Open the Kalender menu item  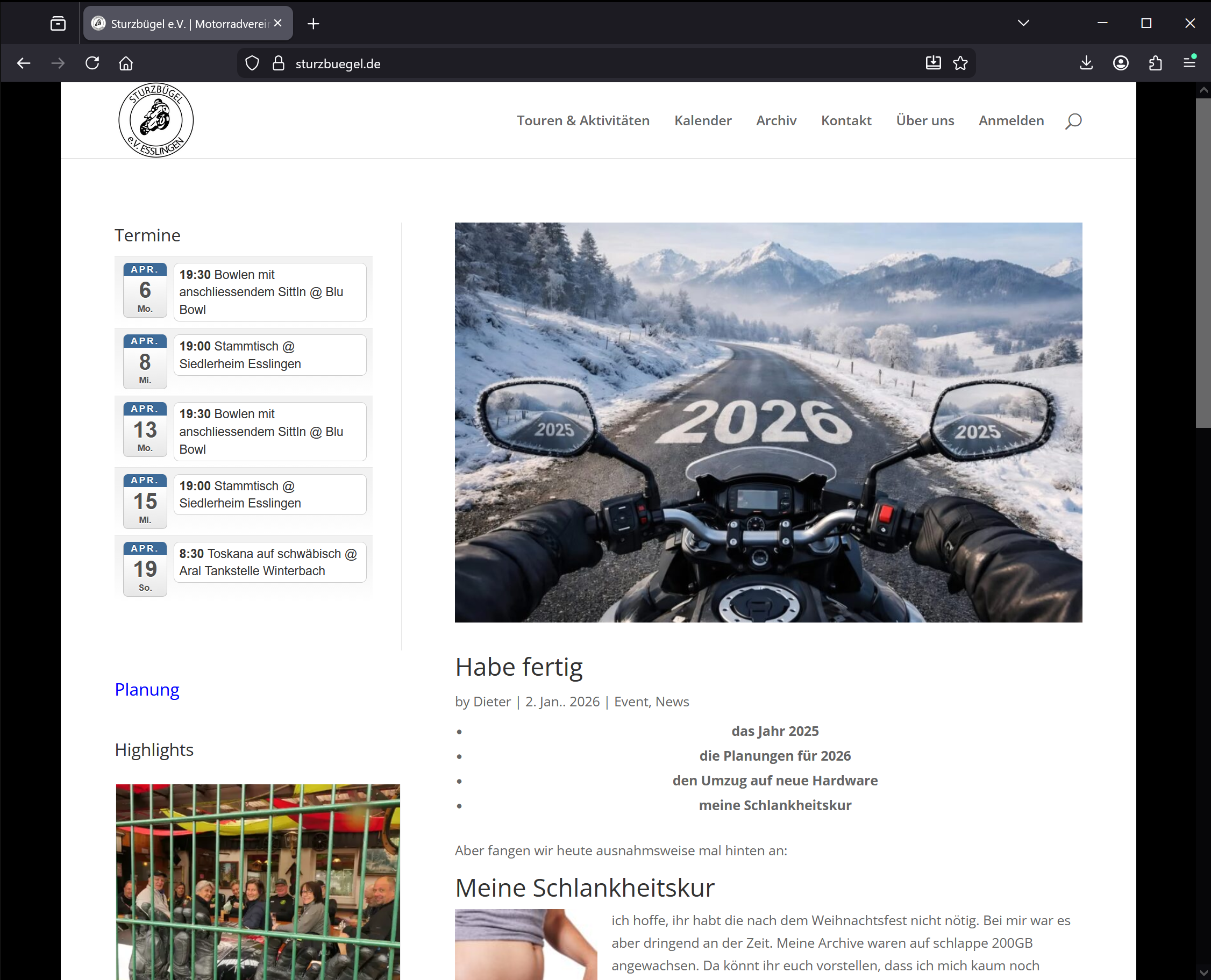702,121
